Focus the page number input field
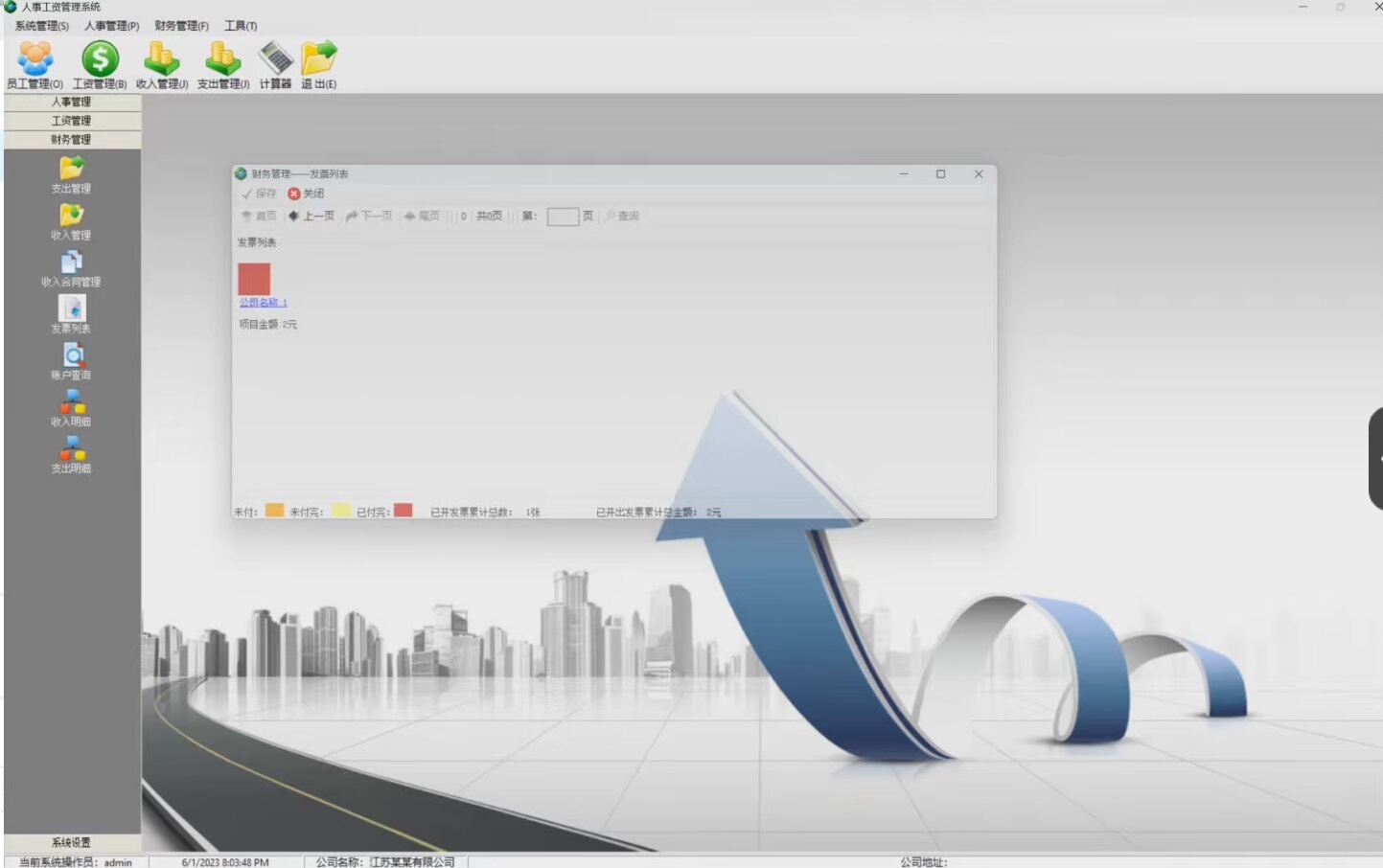Screen dimensions: 1383x868 click(563, 217)
